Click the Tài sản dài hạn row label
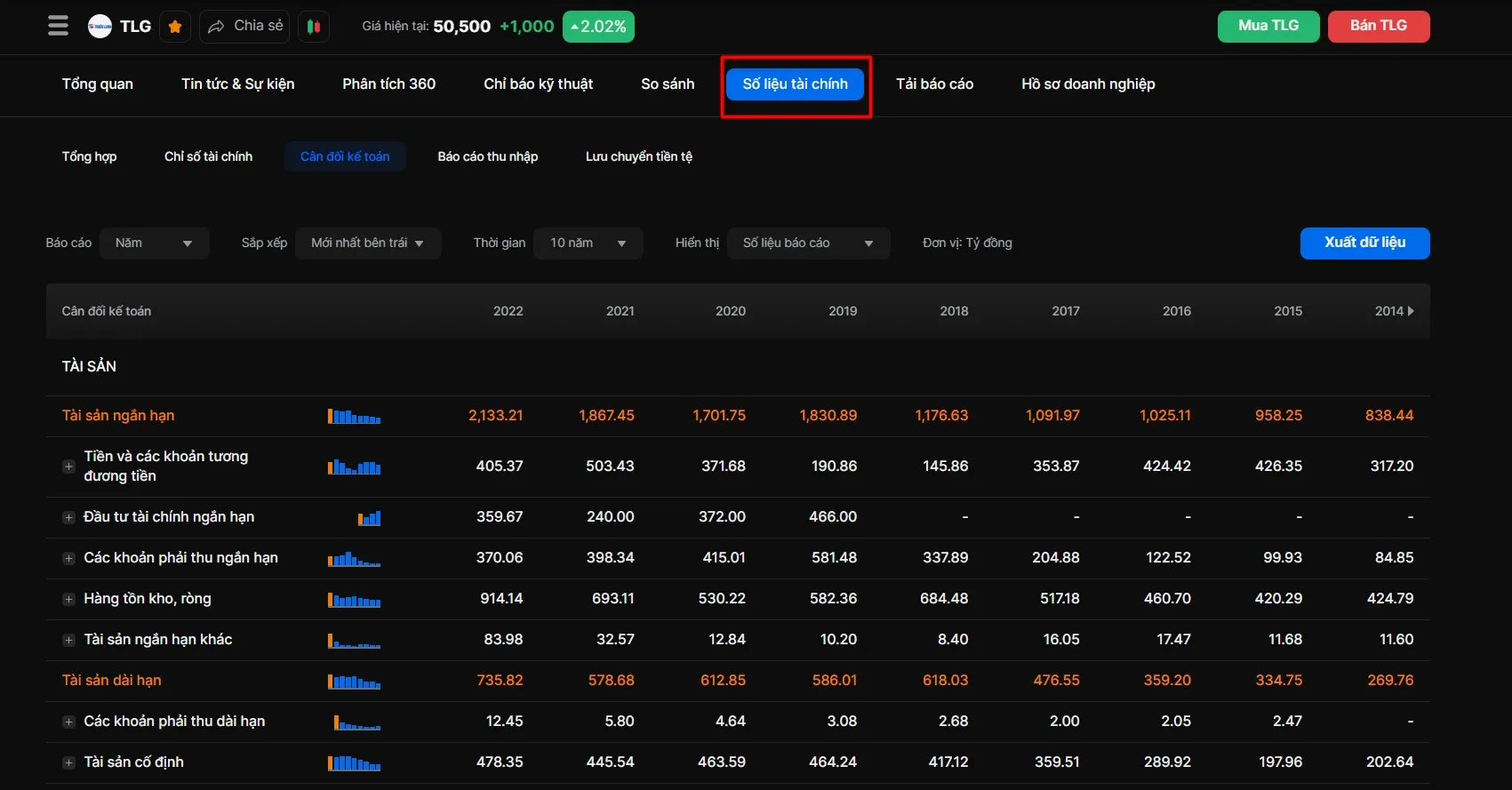Screen dimensions: 1512x790 tap(112, 681)
